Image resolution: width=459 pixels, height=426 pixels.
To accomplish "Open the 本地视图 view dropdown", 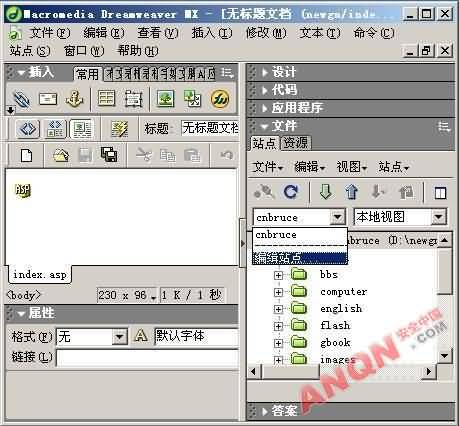I will [439, 217].
